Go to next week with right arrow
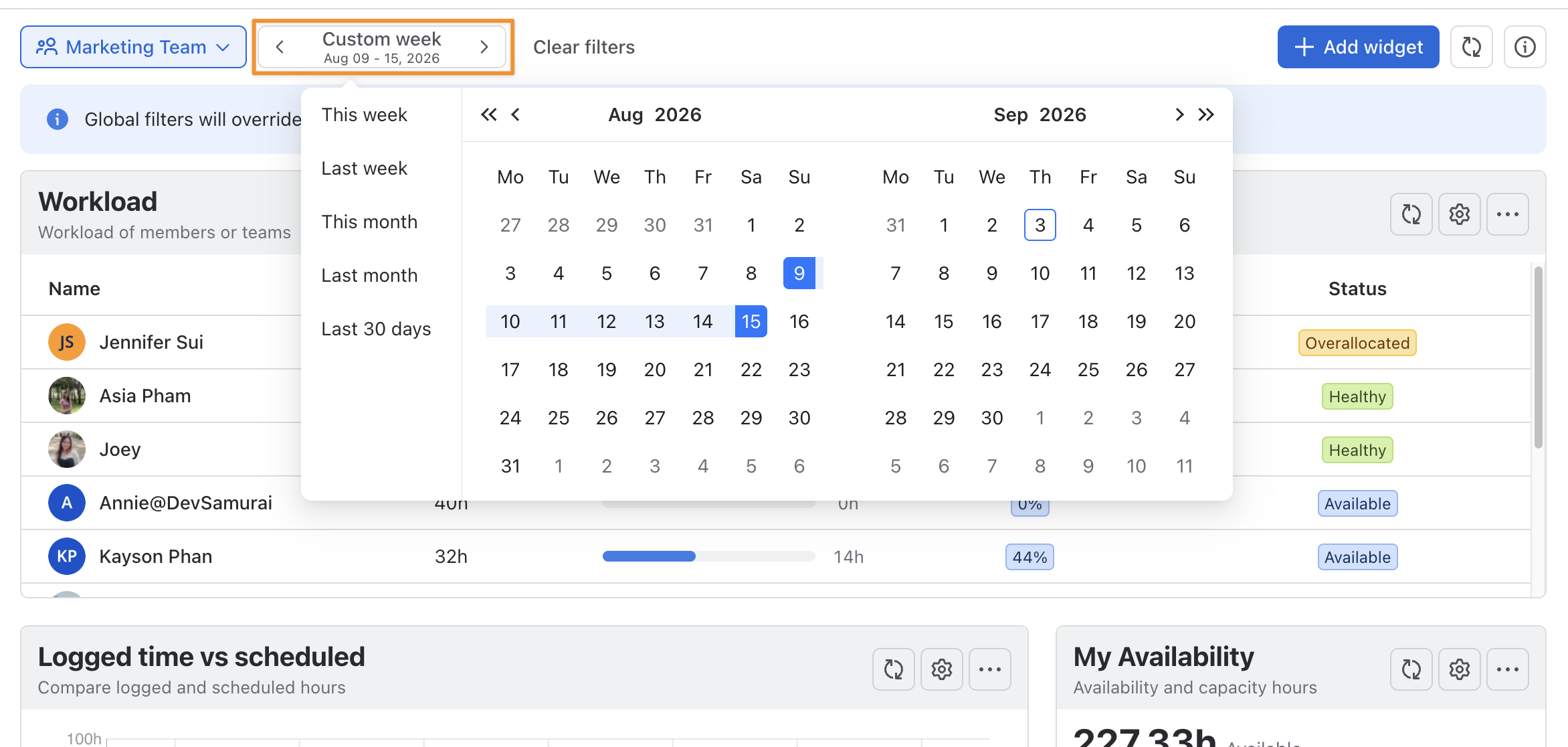1568x747 pixels. coord(484,47)
